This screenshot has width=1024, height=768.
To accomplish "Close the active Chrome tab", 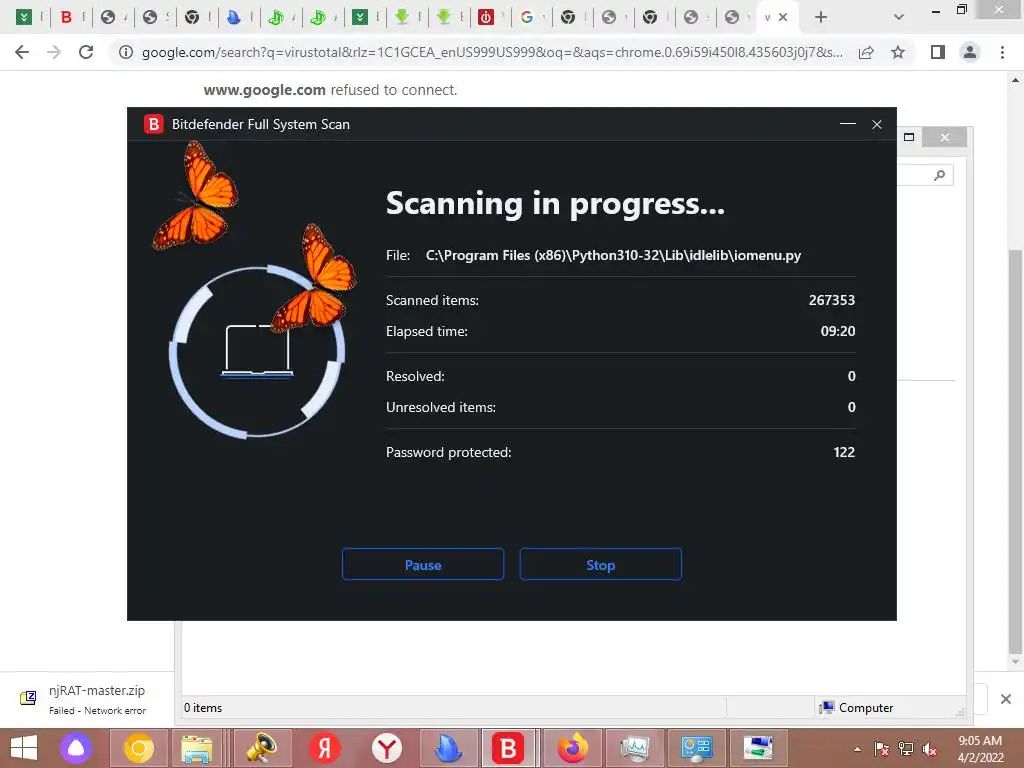I will tap(783, 18).
